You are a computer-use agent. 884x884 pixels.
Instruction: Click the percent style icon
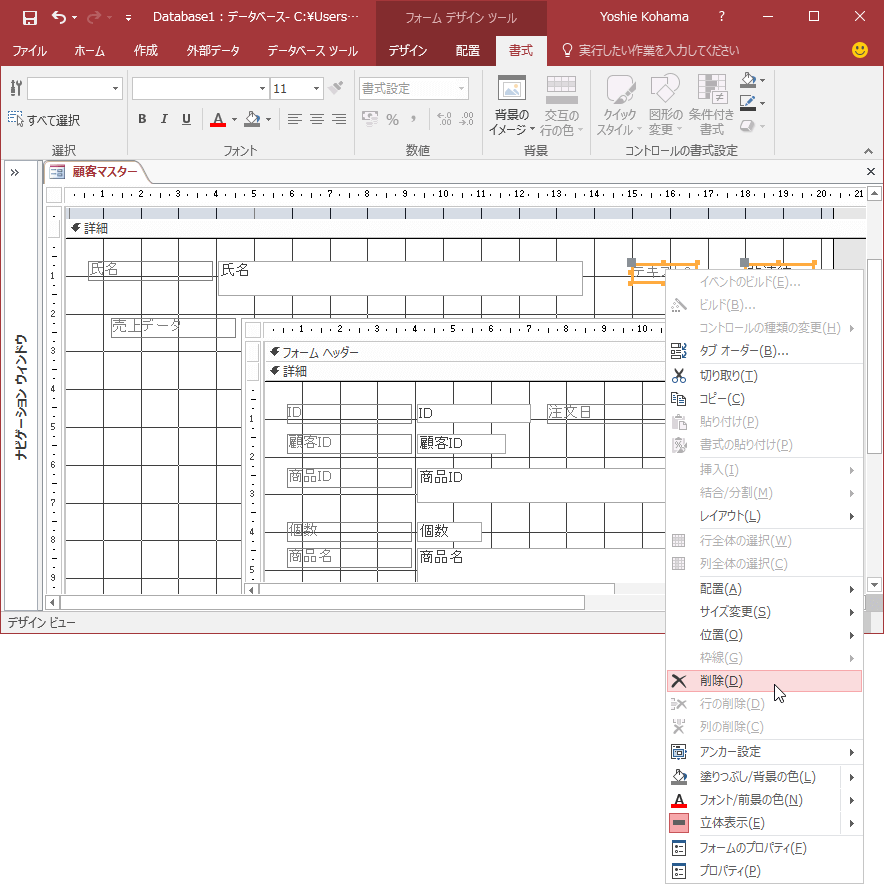pyautogui.click(x=392, y=119)
